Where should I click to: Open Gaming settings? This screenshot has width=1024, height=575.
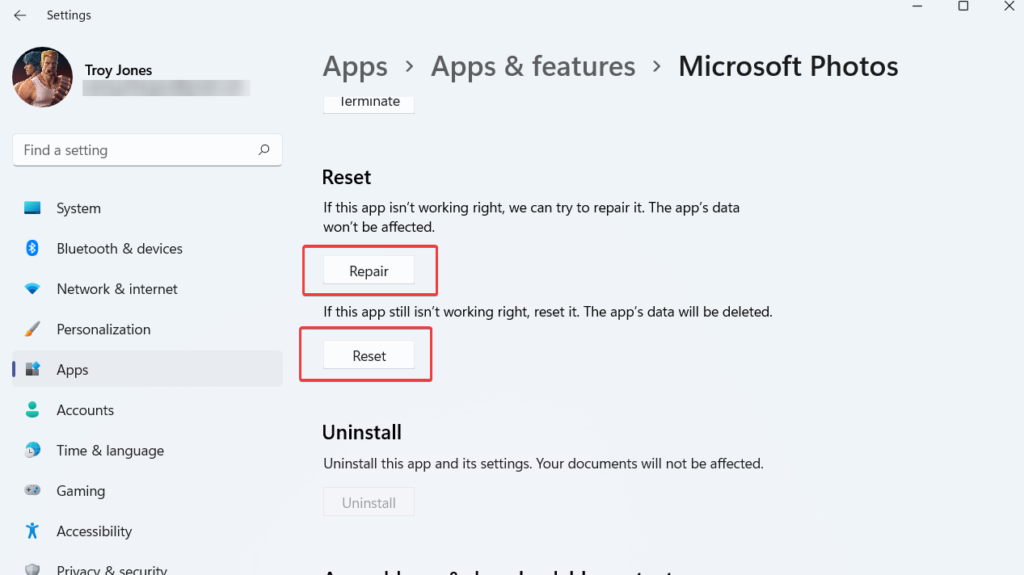click(147, 491)
